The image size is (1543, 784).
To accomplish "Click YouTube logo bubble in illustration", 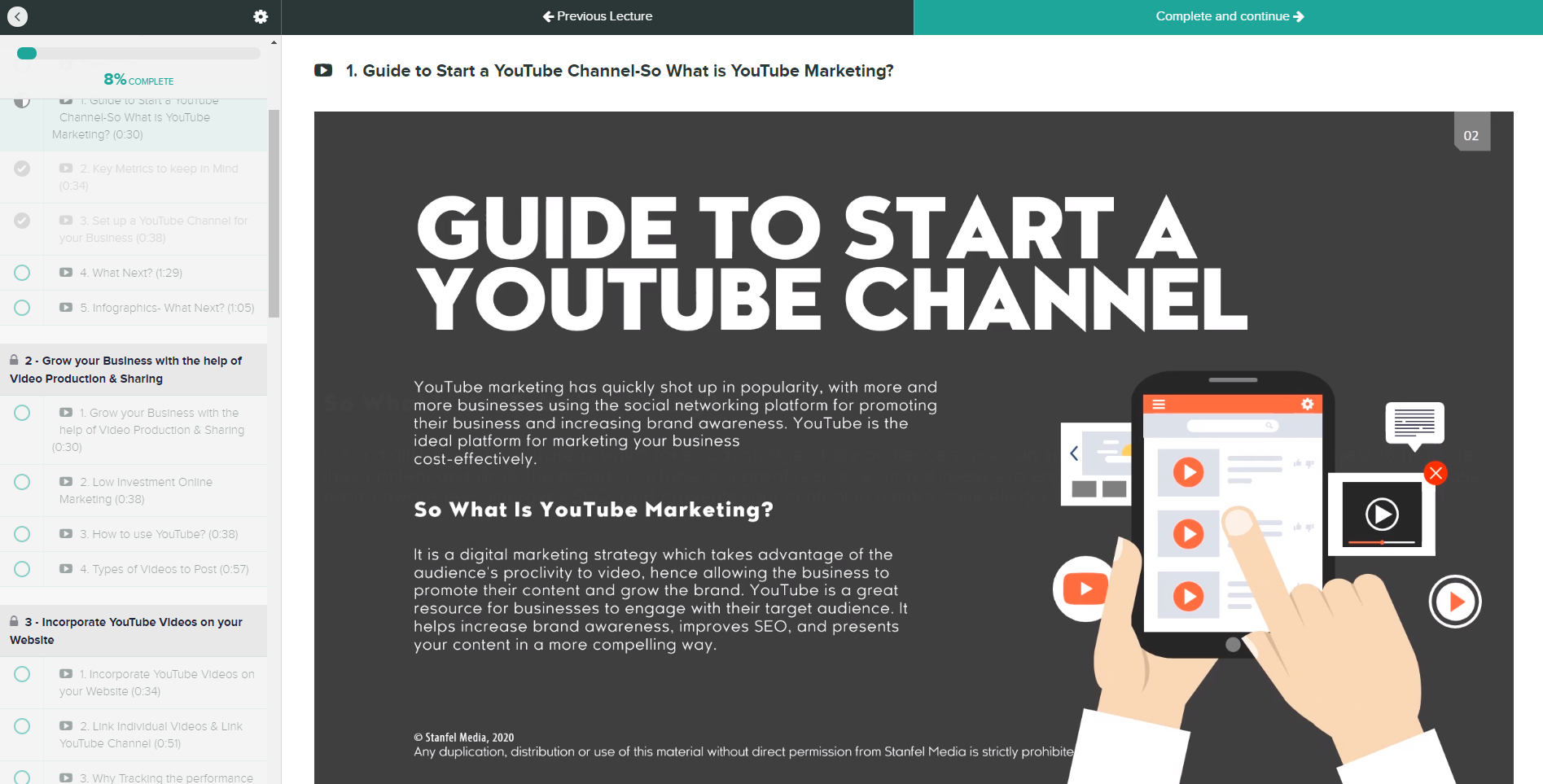I will point(1085,589).
